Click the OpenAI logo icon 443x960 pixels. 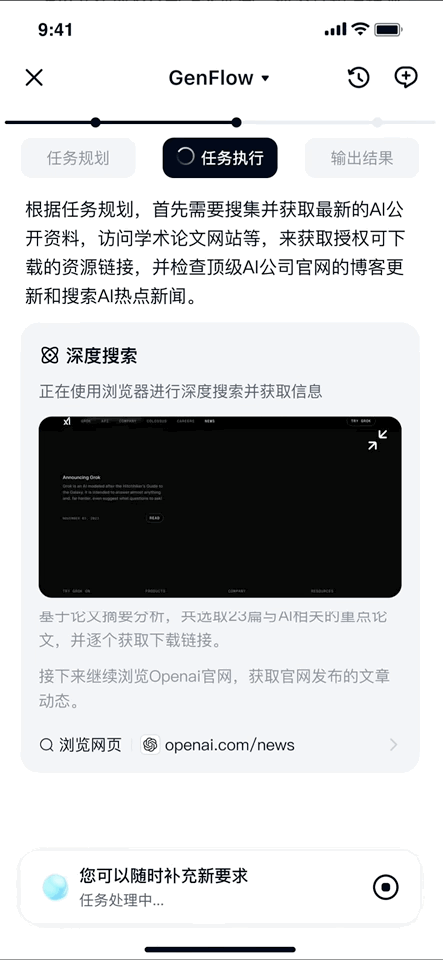click(x=150, y=744)
